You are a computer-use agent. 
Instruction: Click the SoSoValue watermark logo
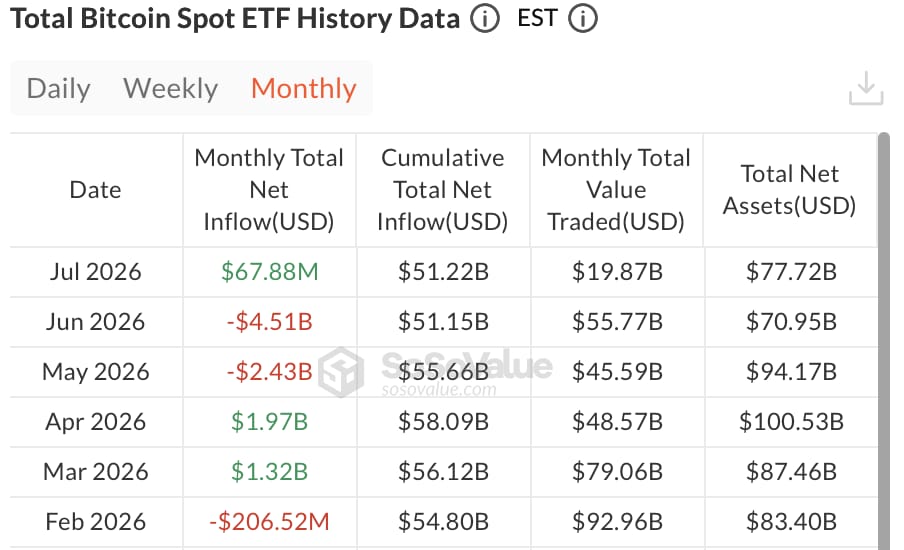pos(341,372)
